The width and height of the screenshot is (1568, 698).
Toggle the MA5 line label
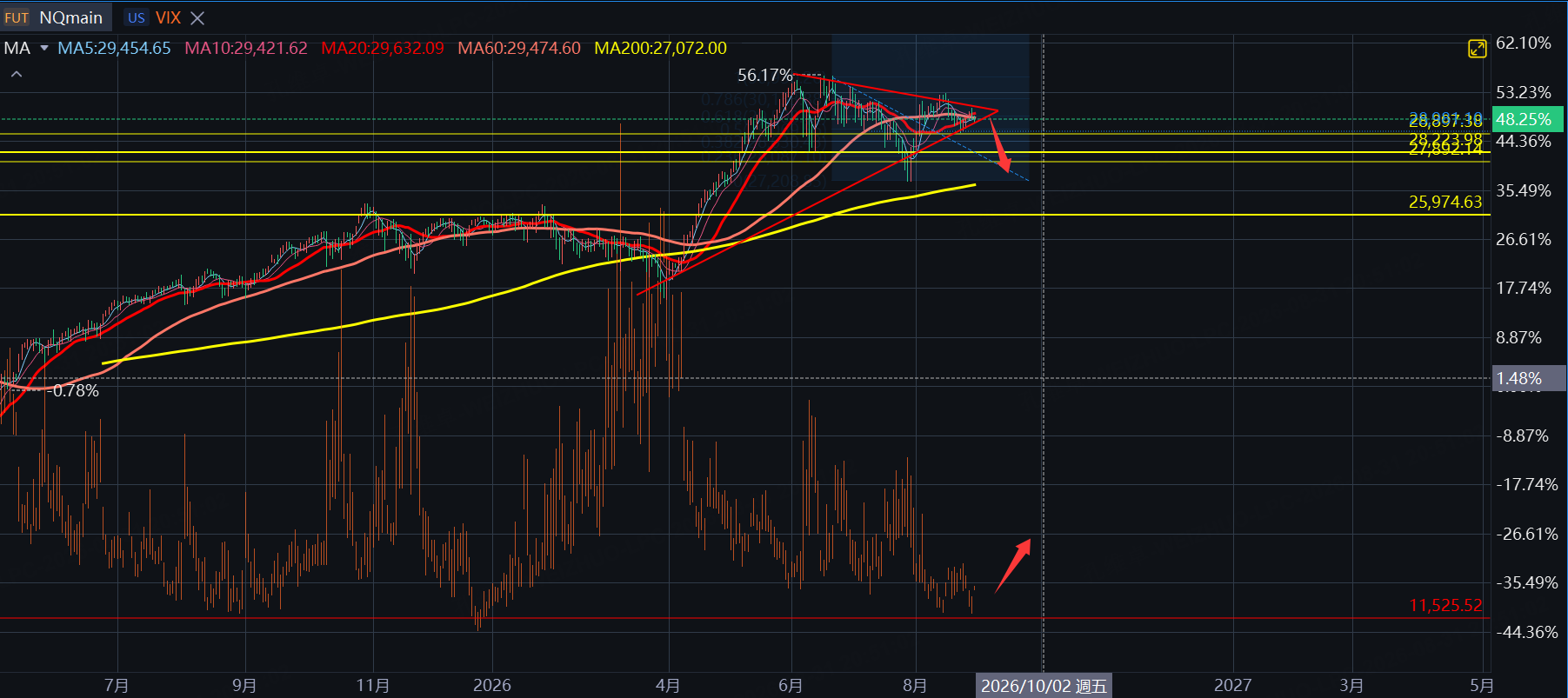pos(114,49)
